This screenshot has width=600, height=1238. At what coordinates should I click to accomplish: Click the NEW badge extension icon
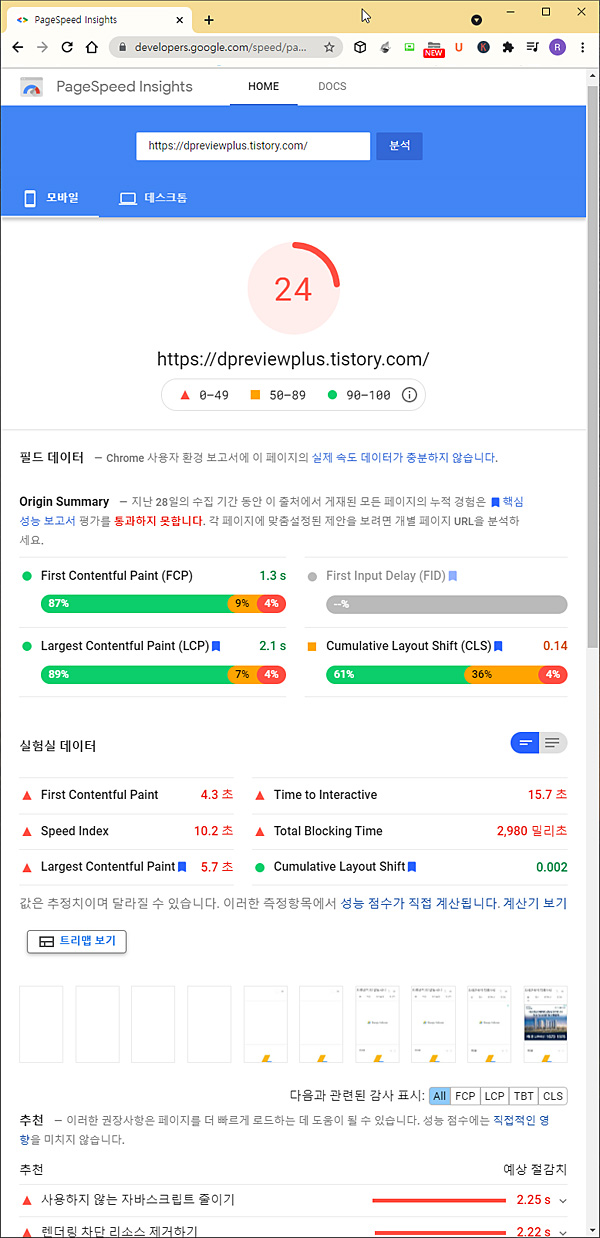(x=434, y=48)
